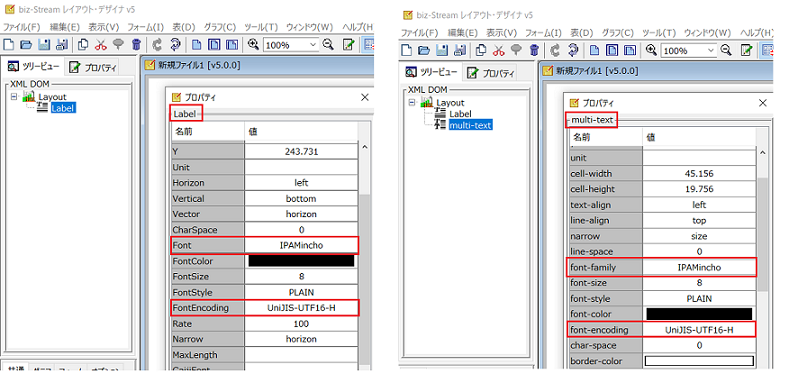Viewport: 789px width, 383px height.
Task: Click the Vertical value bottom
Action: click(301, 198)
